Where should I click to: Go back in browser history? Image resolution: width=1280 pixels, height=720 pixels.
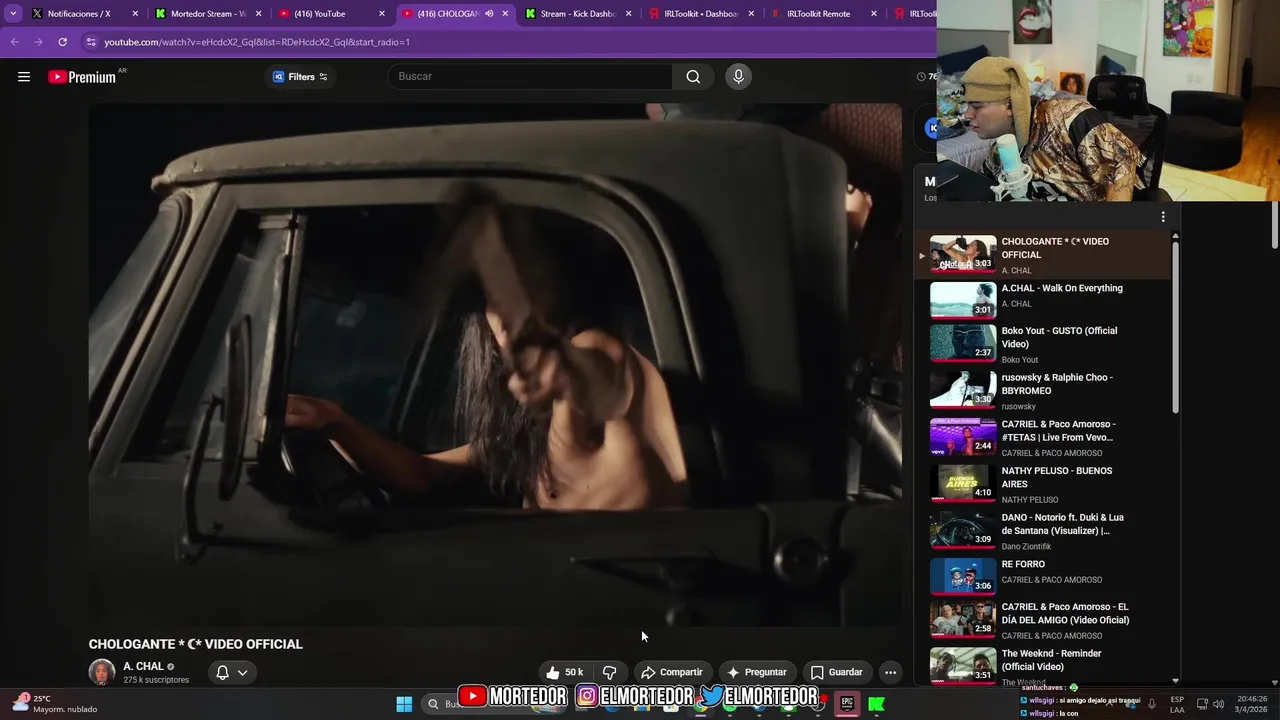14,42
